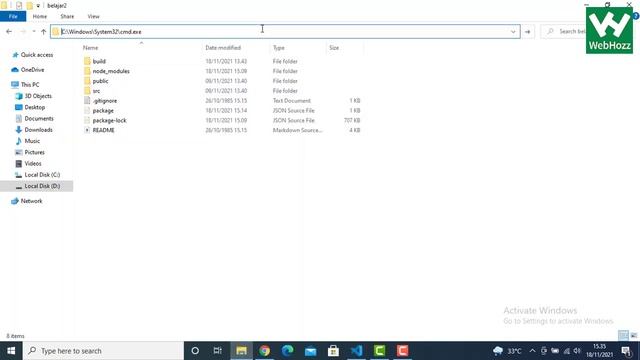Select the public folder
Screen dimensions: 640x360
tap(100, 81)
